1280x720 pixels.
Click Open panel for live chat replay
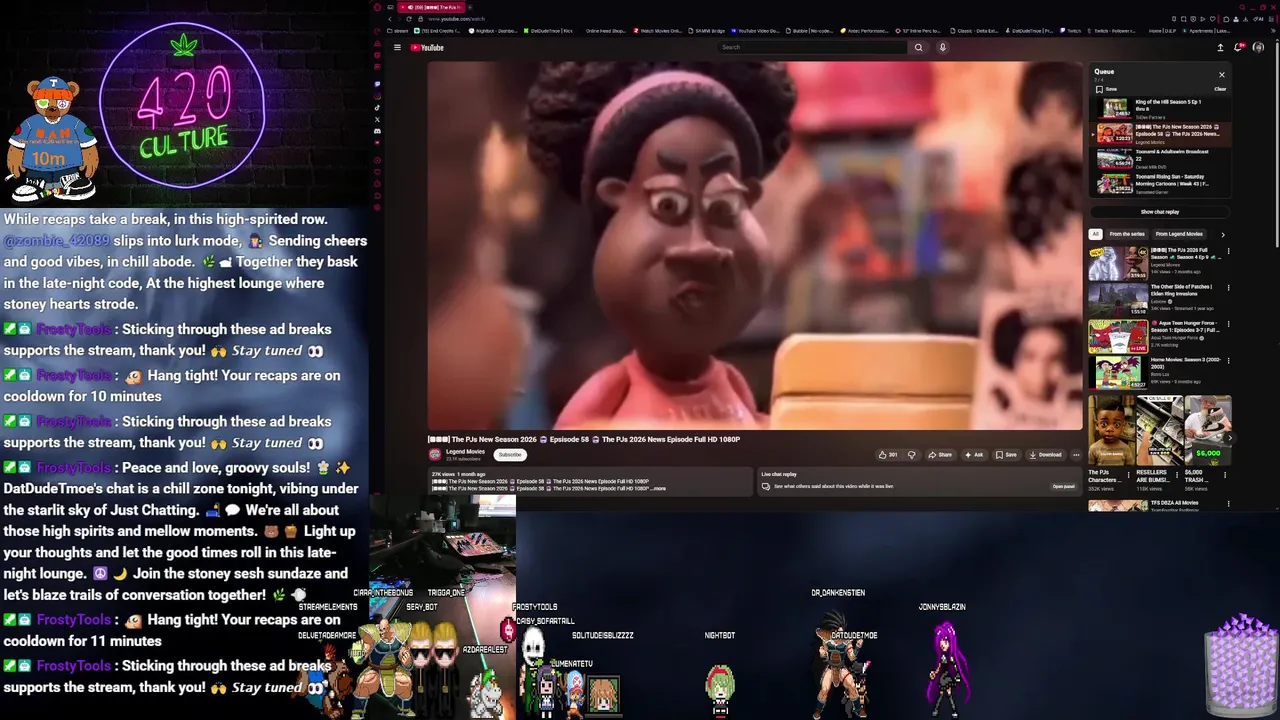coord(1063,487)
